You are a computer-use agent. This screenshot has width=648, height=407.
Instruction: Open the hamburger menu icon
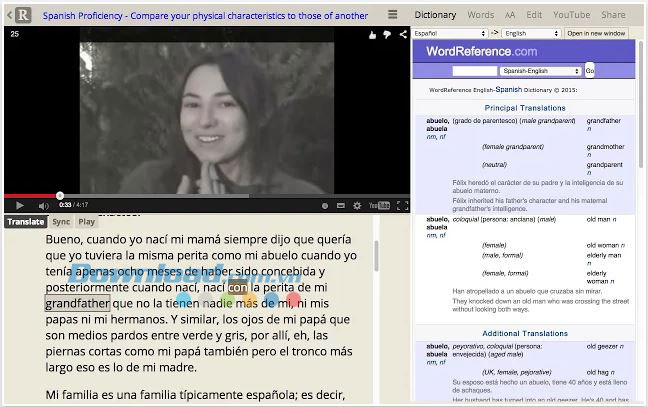pyautogui.click(x=393, y=15)
